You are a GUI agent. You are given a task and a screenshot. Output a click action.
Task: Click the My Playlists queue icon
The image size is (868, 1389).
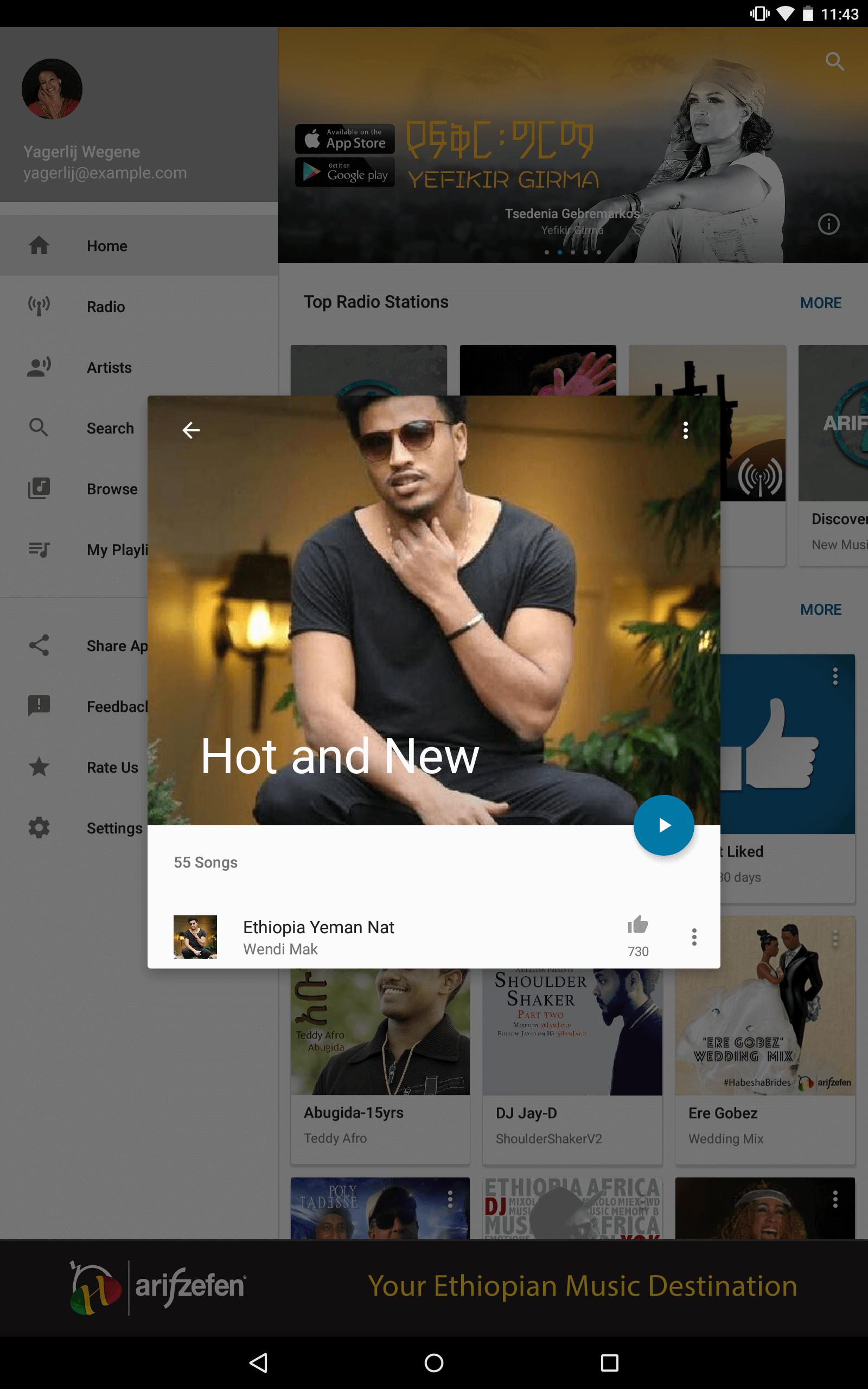pos(39,549)
